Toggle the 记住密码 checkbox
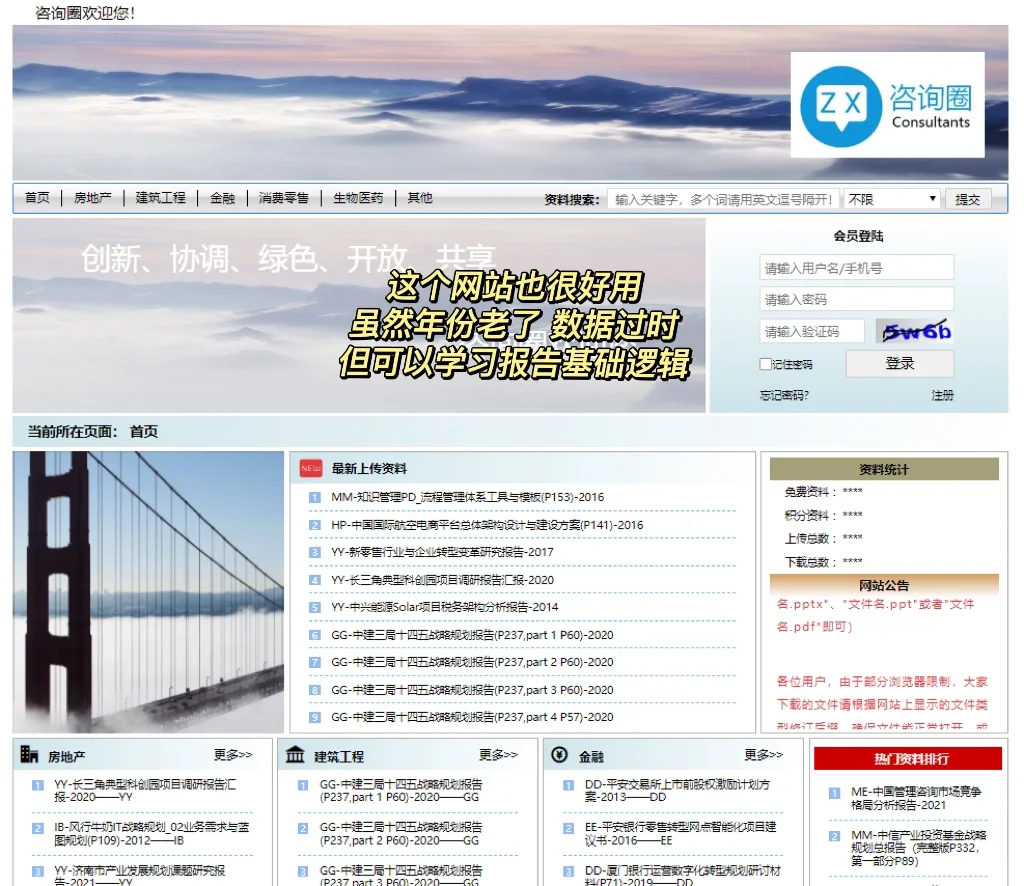This screenshot has height=886, width=1024. [765, 364]
